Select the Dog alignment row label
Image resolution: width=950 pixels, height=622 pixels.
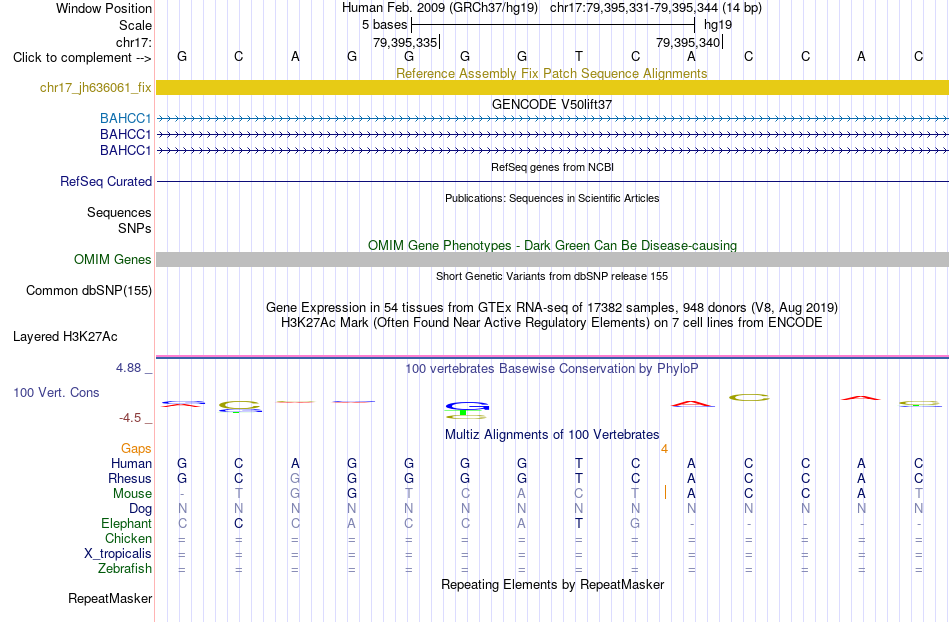point(140,509)
